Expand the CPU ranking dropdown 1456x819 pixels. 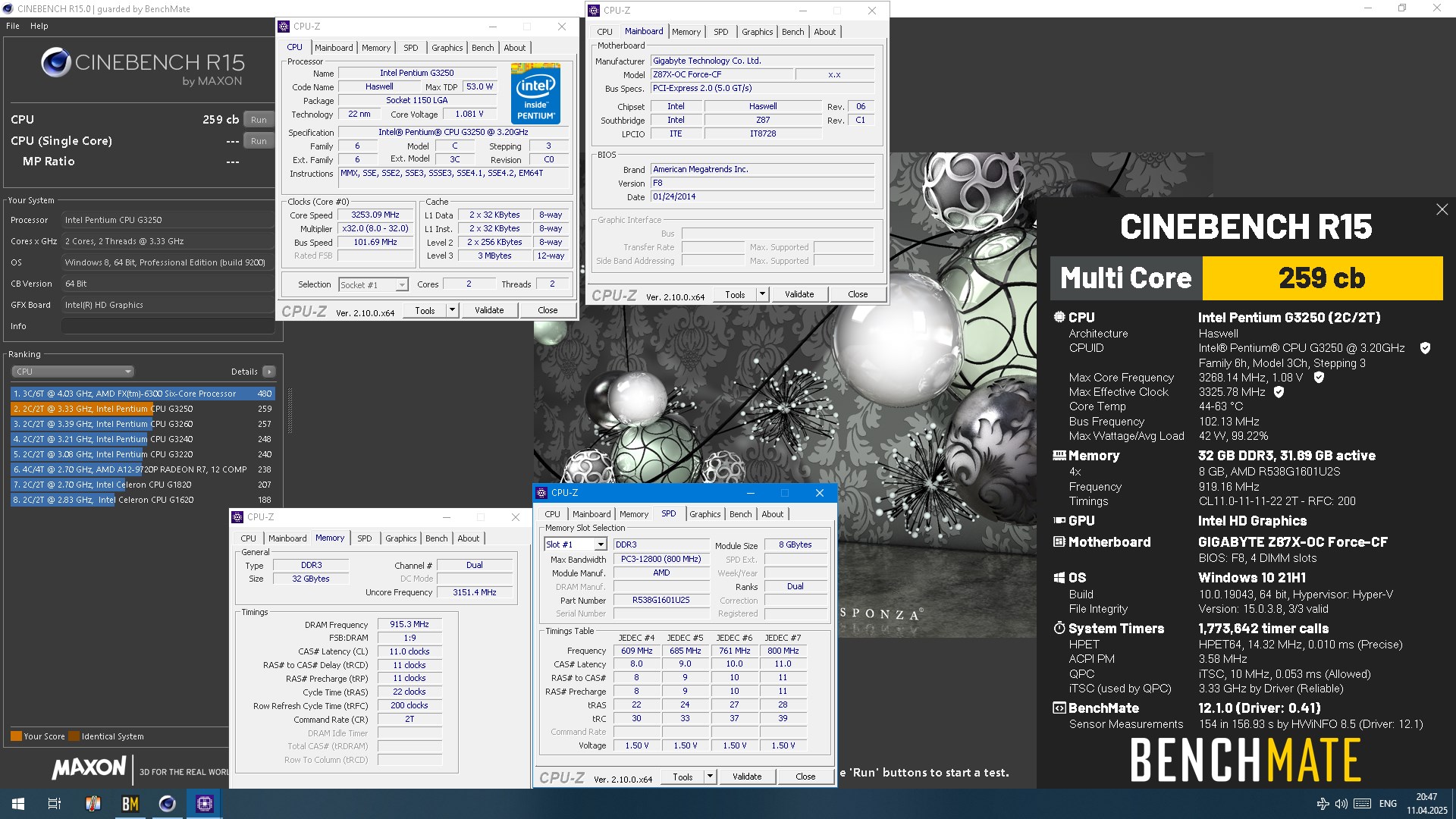73,372
